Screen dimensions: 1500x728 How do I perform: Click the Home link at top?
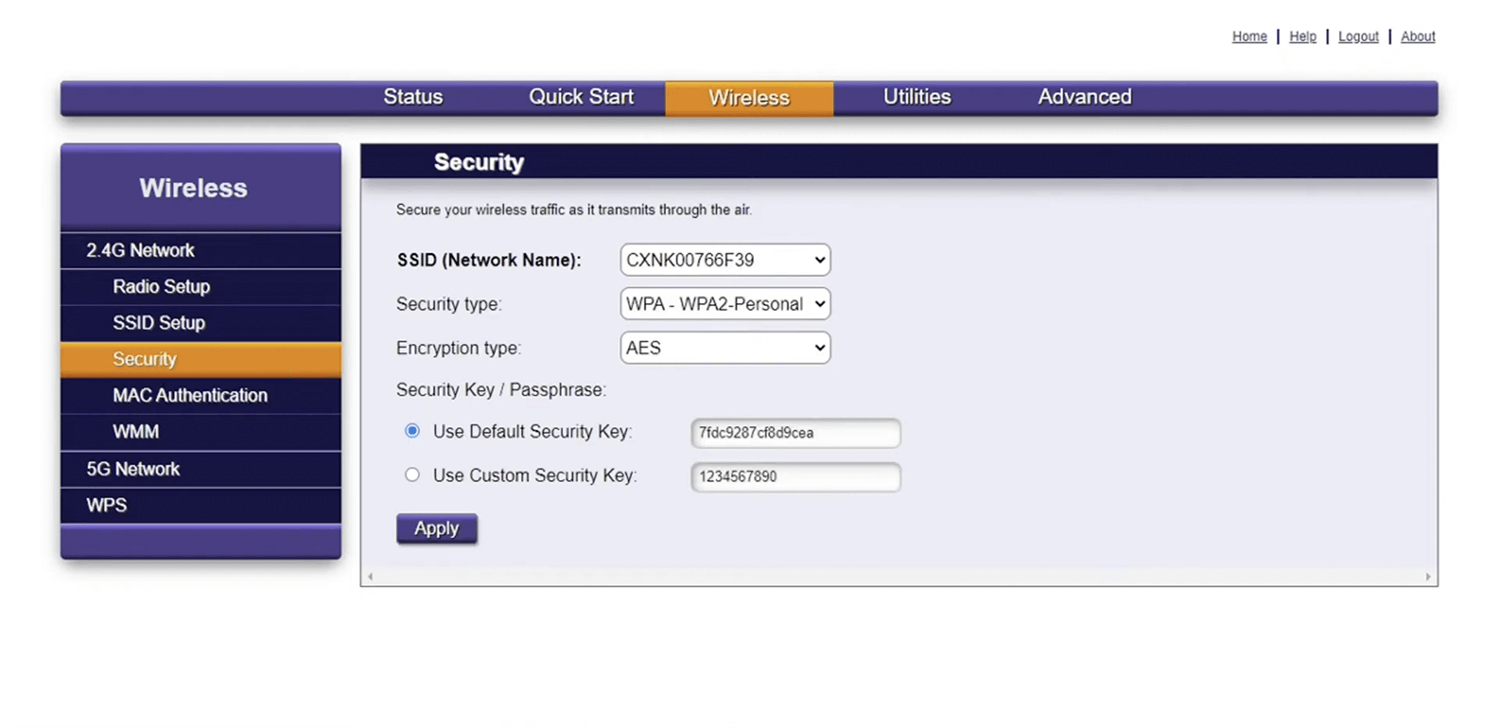(x=1249, y=37)
